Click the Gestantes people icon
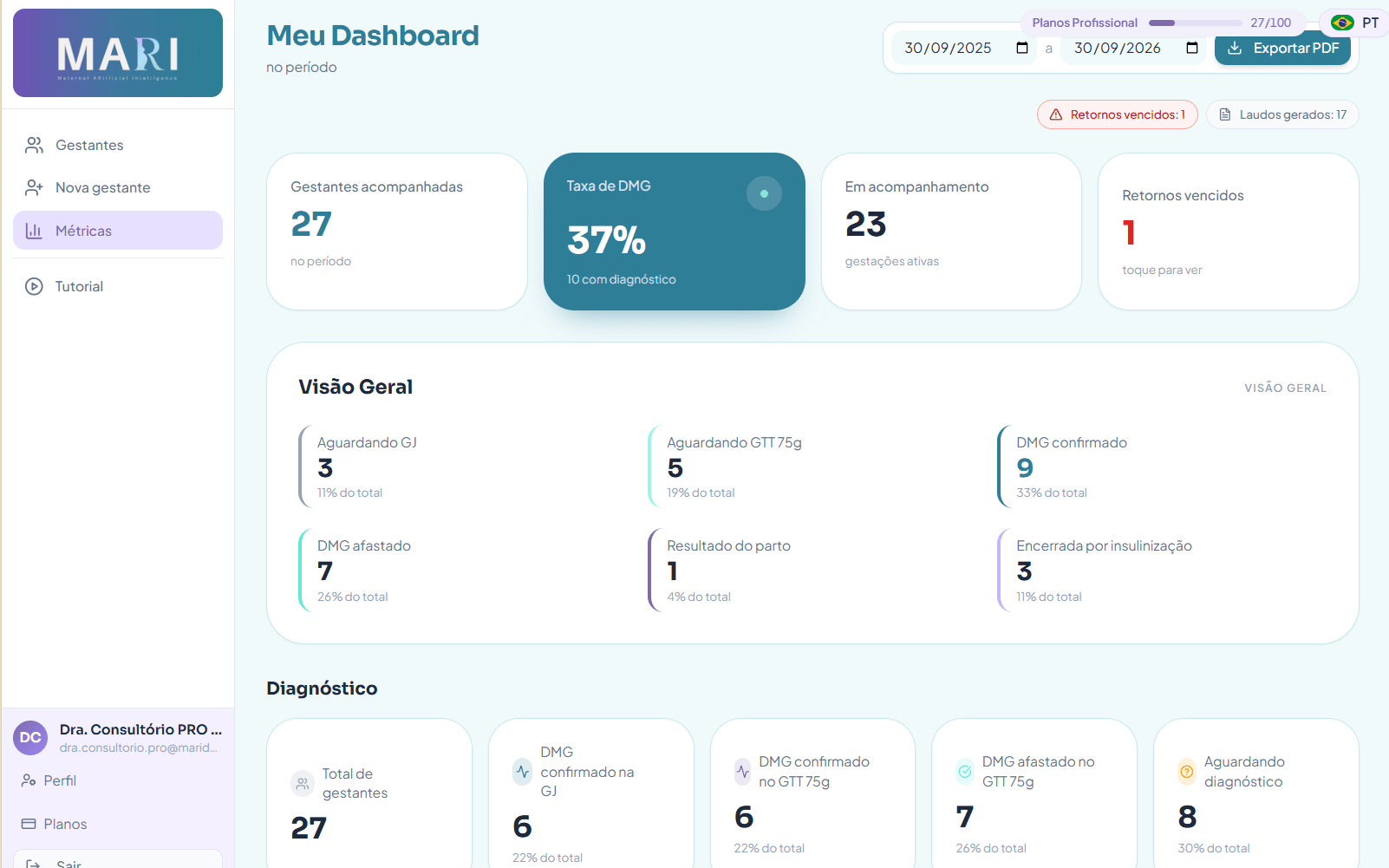The image size is (1389, 868). tap(34, 145)
